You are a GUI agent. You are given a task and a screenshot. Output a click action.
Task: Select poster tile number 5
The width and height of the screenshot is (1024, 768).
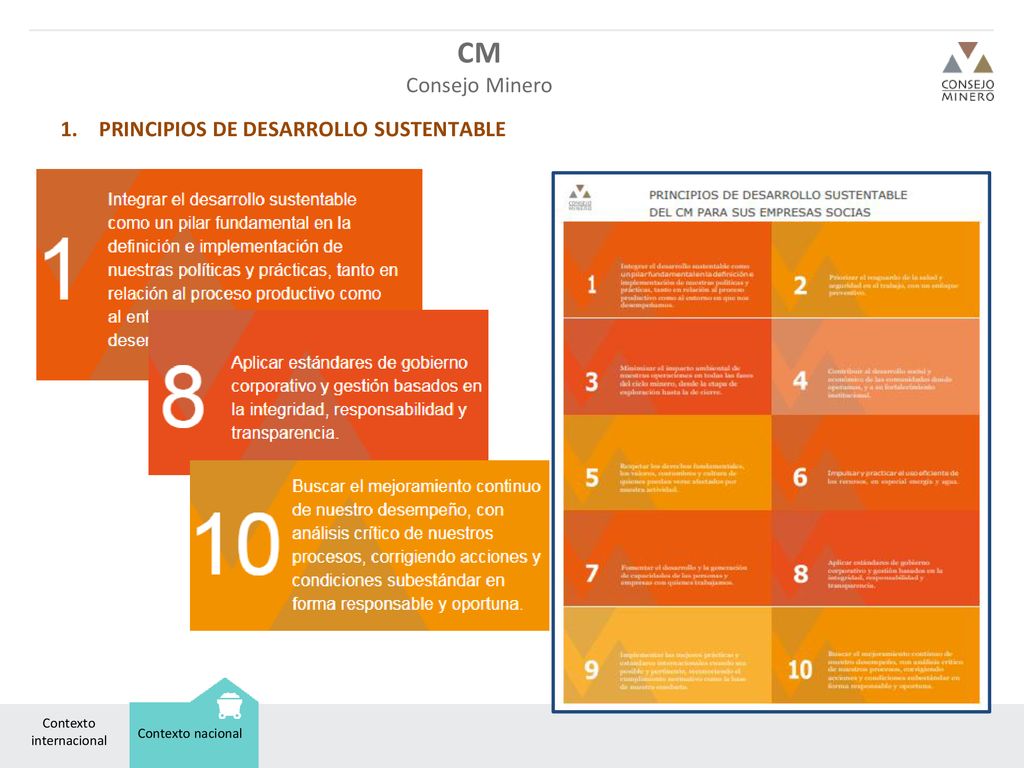[x=667, y=462]
